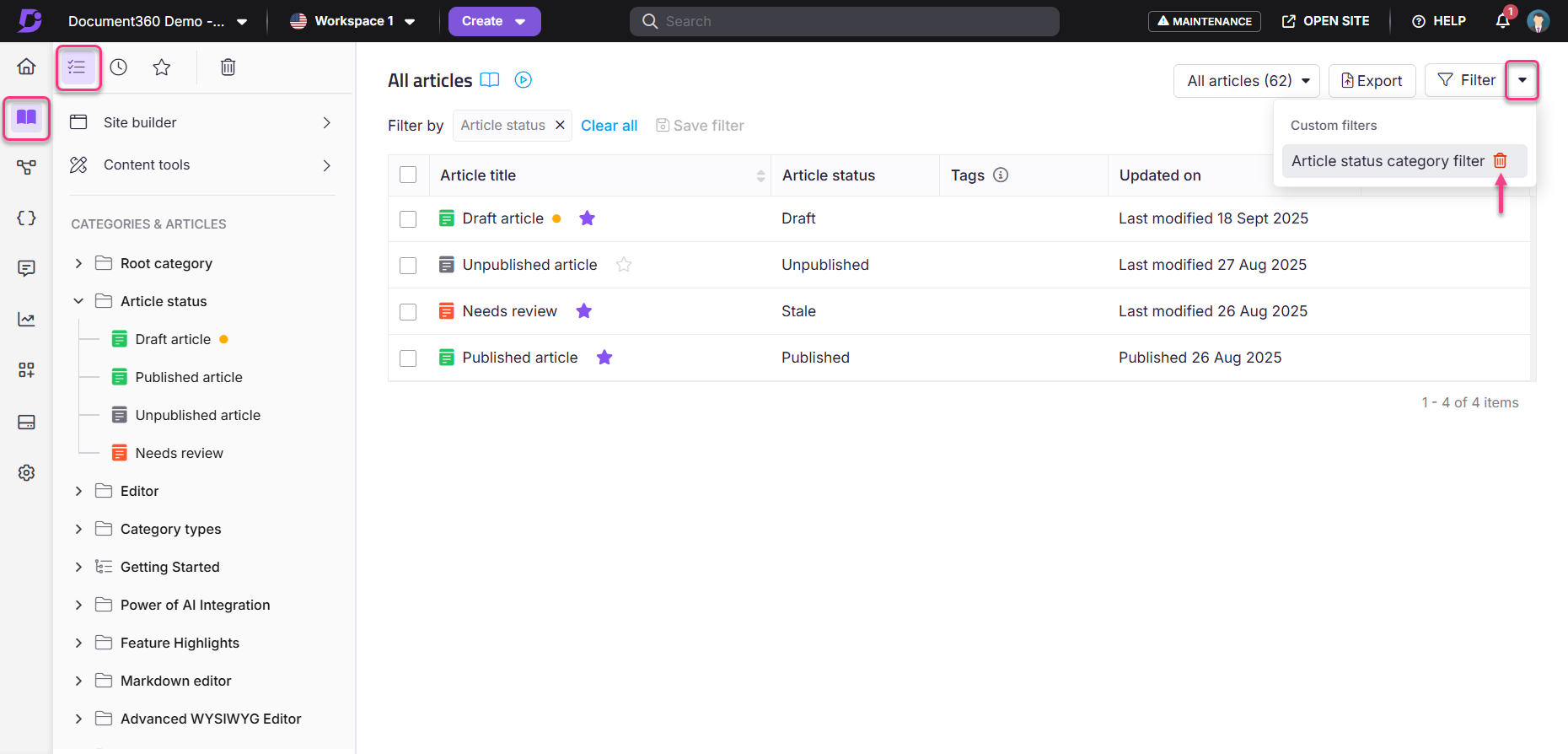1568x754 pixels.
Task: Play the All articles video tutorial
Action: (524, 80)
